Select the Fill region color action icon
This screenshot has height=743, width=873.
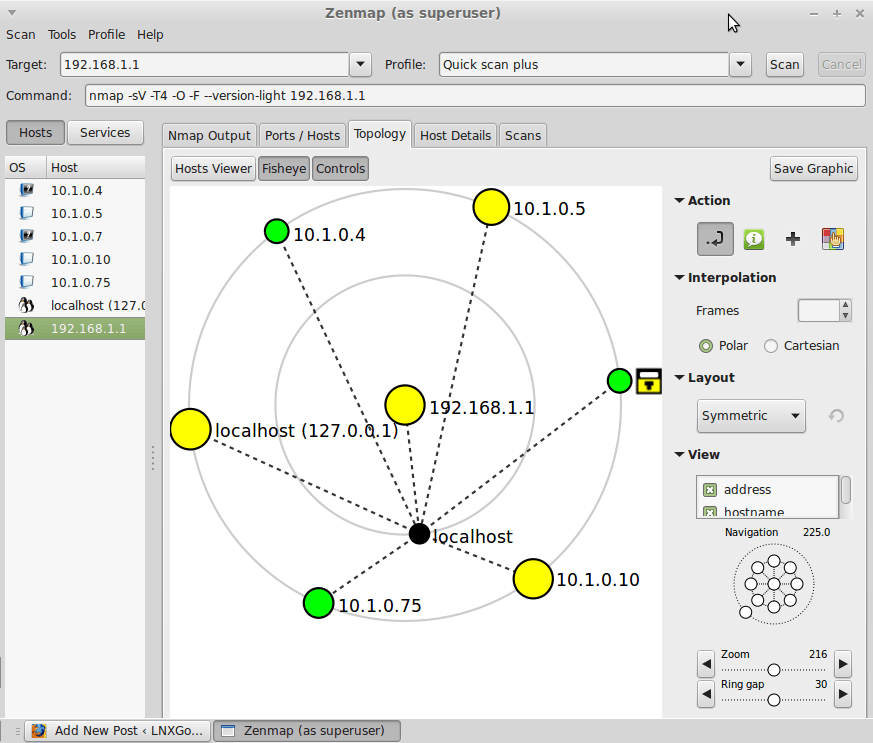832,239
